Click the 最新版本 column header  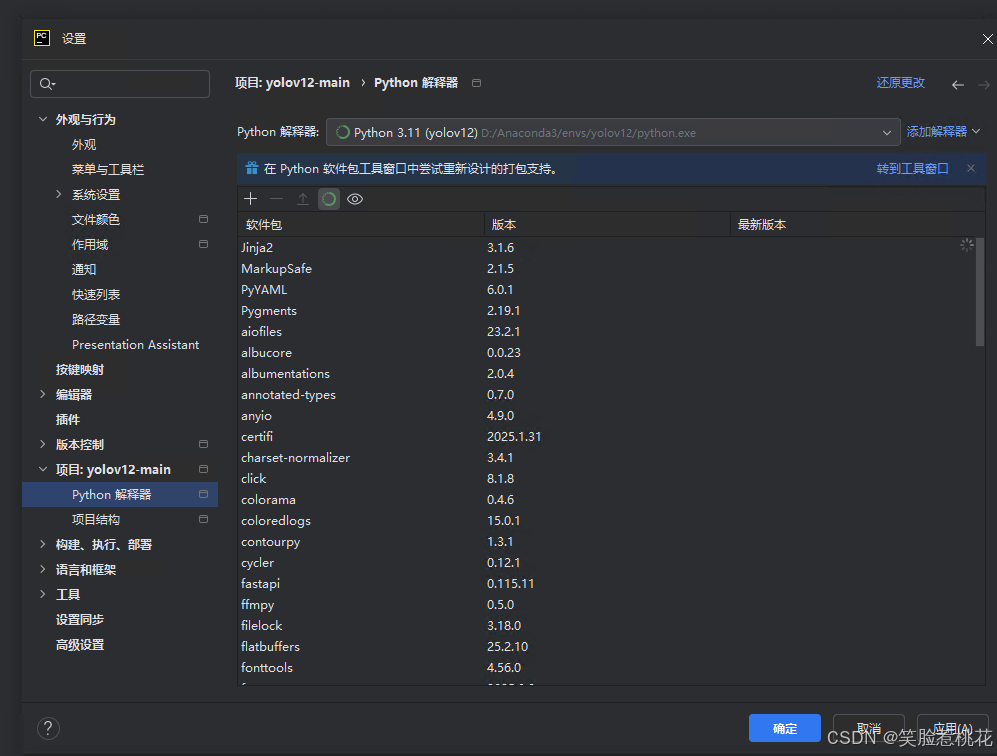tap(858, 224)
